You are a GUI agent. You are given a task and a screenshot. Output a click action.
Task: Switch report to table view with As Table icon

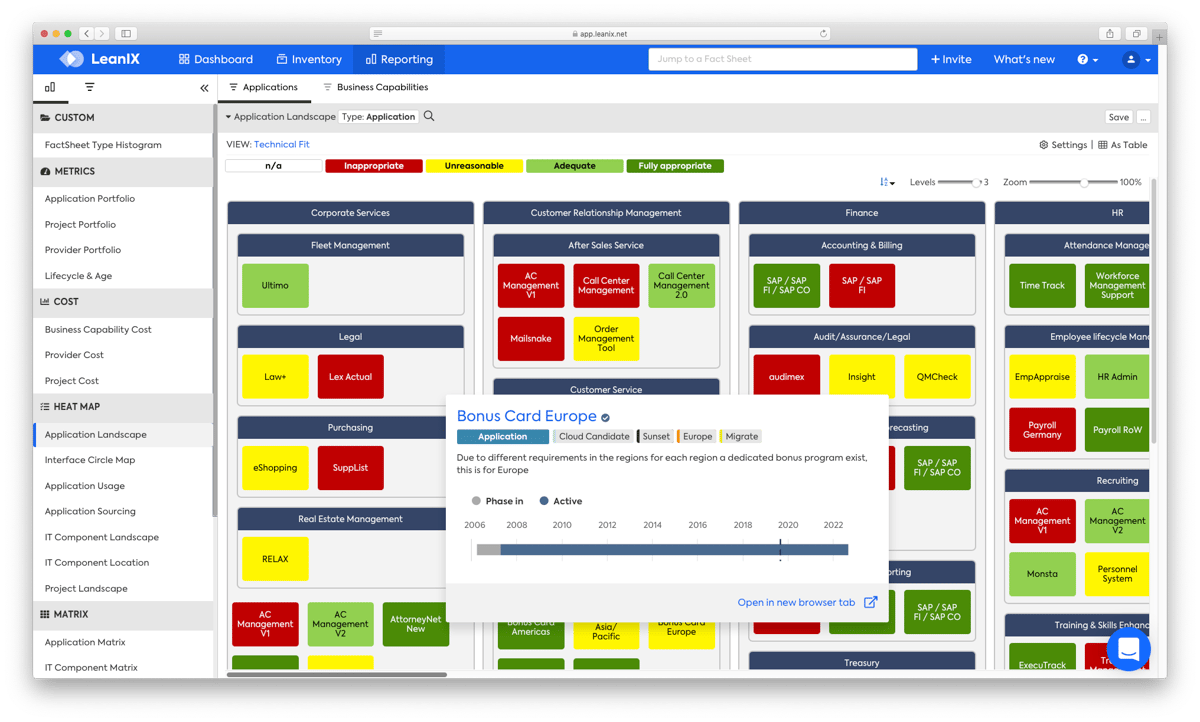point(1124,144)
